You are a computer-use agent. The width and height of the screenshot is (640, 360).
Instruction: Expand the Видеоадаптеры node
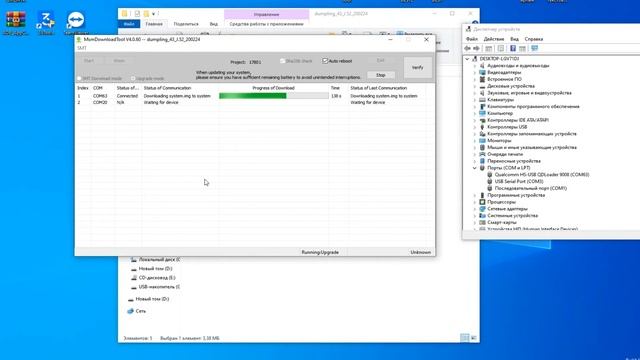475,72
